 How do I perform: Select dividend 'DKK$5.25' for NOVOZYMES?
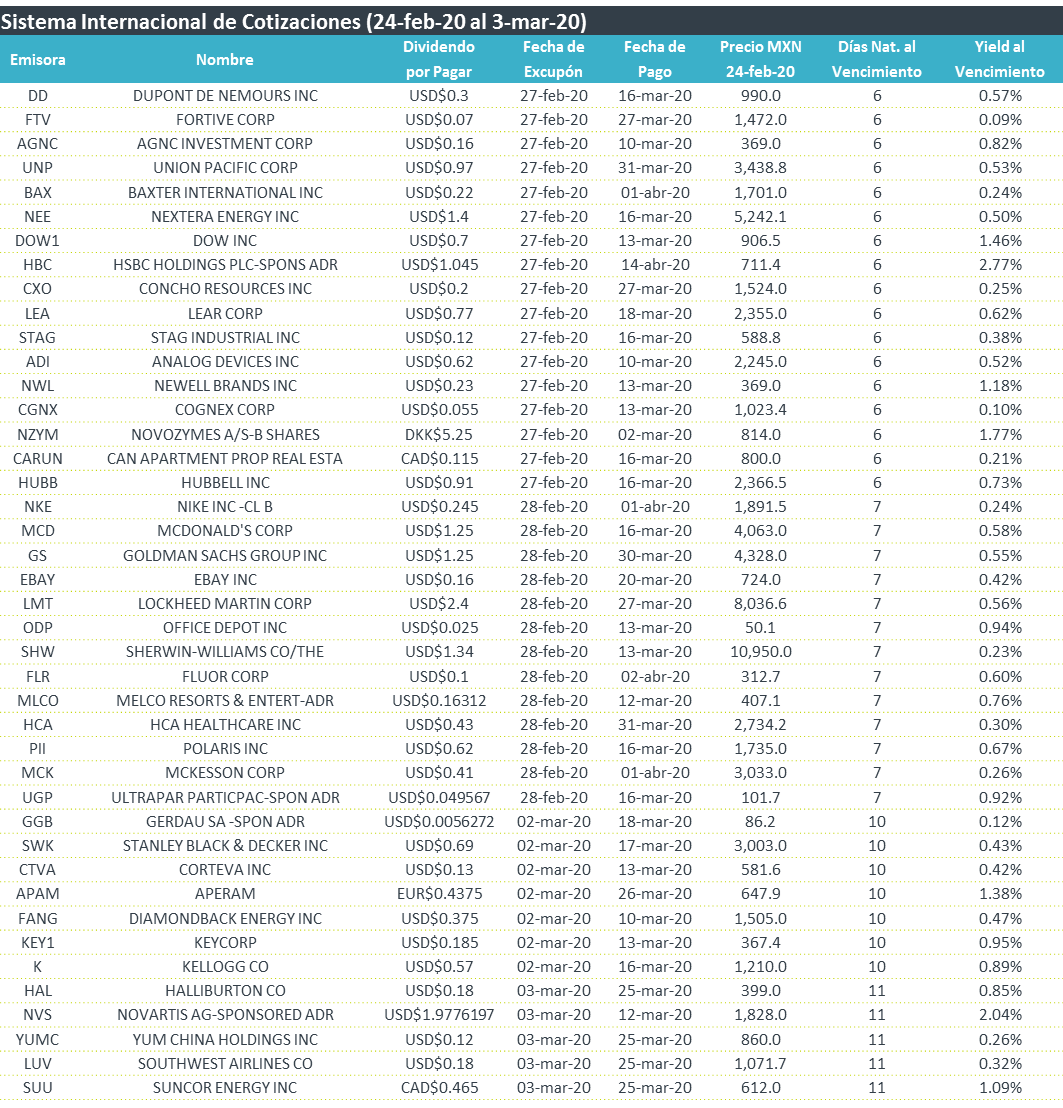tap(439, 435)
